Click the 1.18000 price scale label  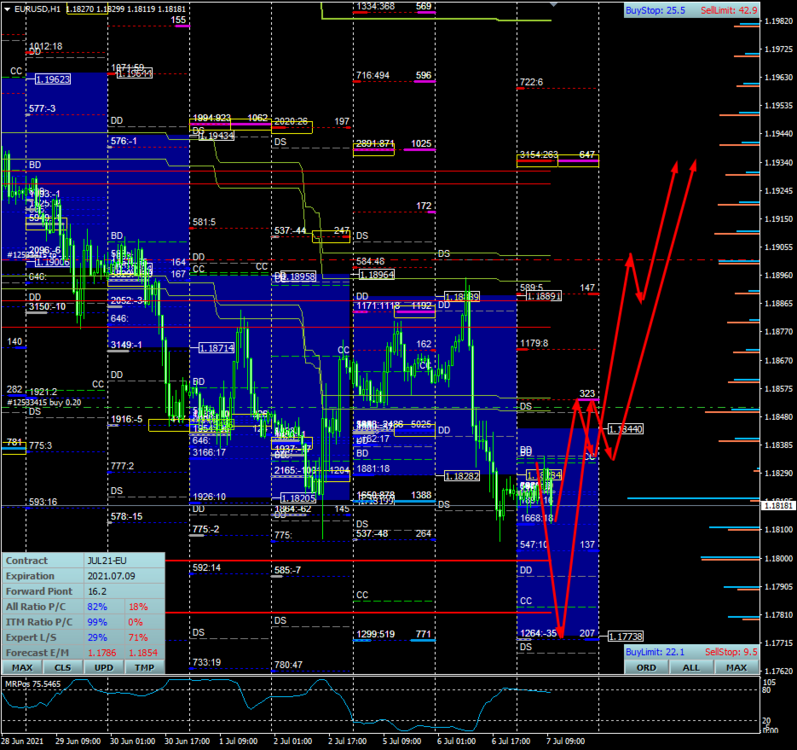pyautogui.click(x=779, y=558)
